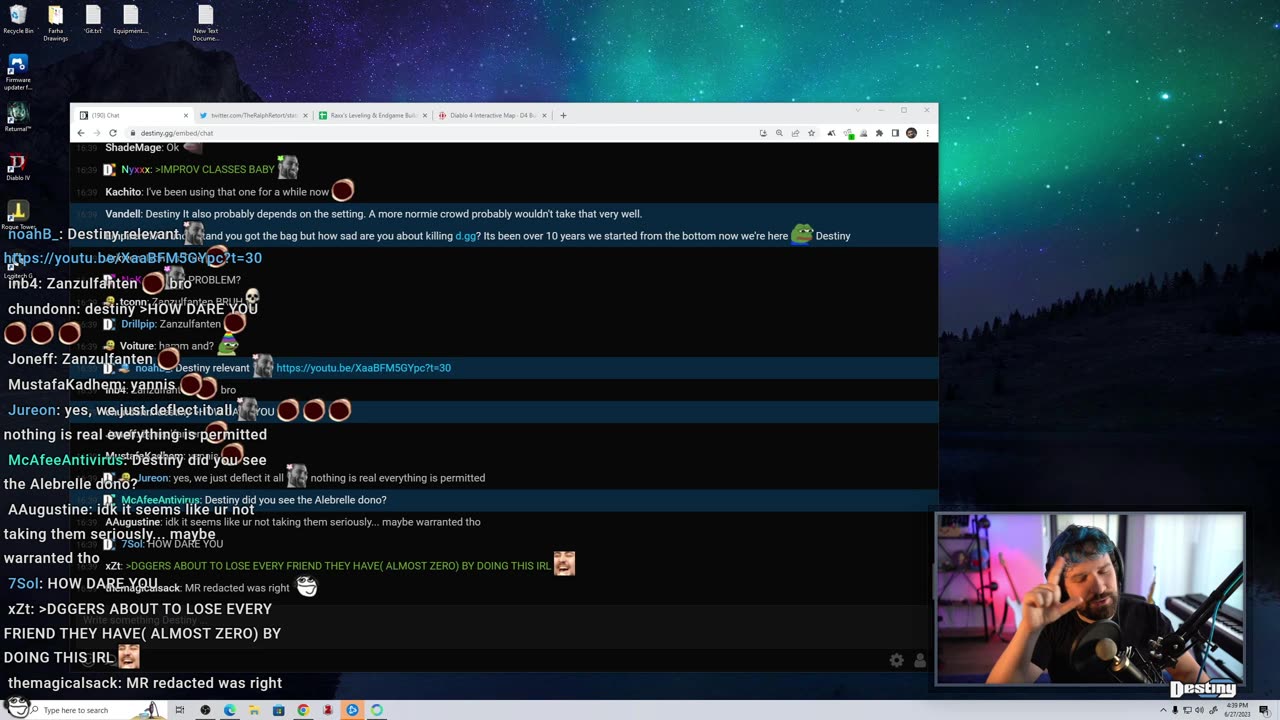
Task: Open File Explorer from the taskbar
Action: [254, 710]
